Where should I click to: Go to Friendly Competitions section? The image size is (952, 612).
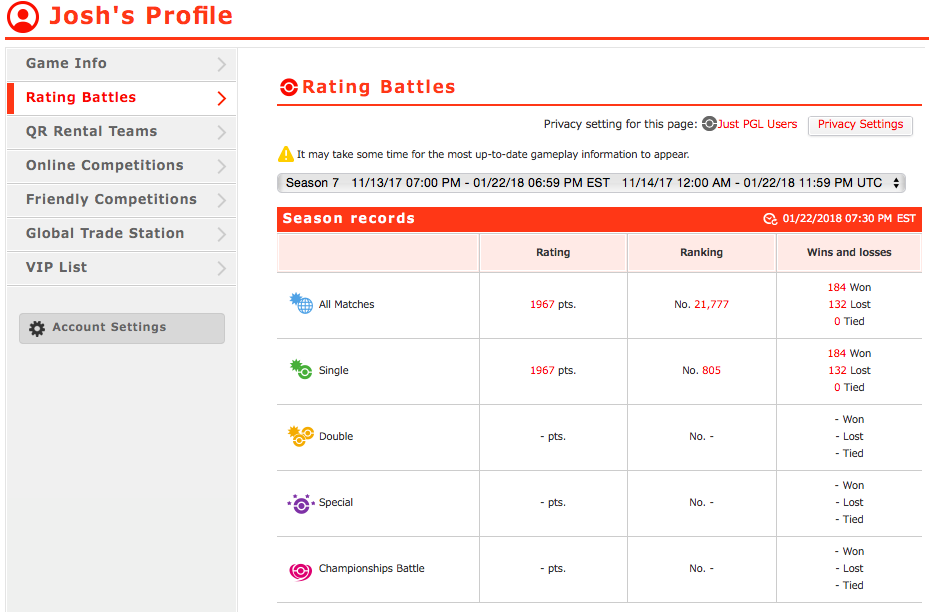click(121, 200)
